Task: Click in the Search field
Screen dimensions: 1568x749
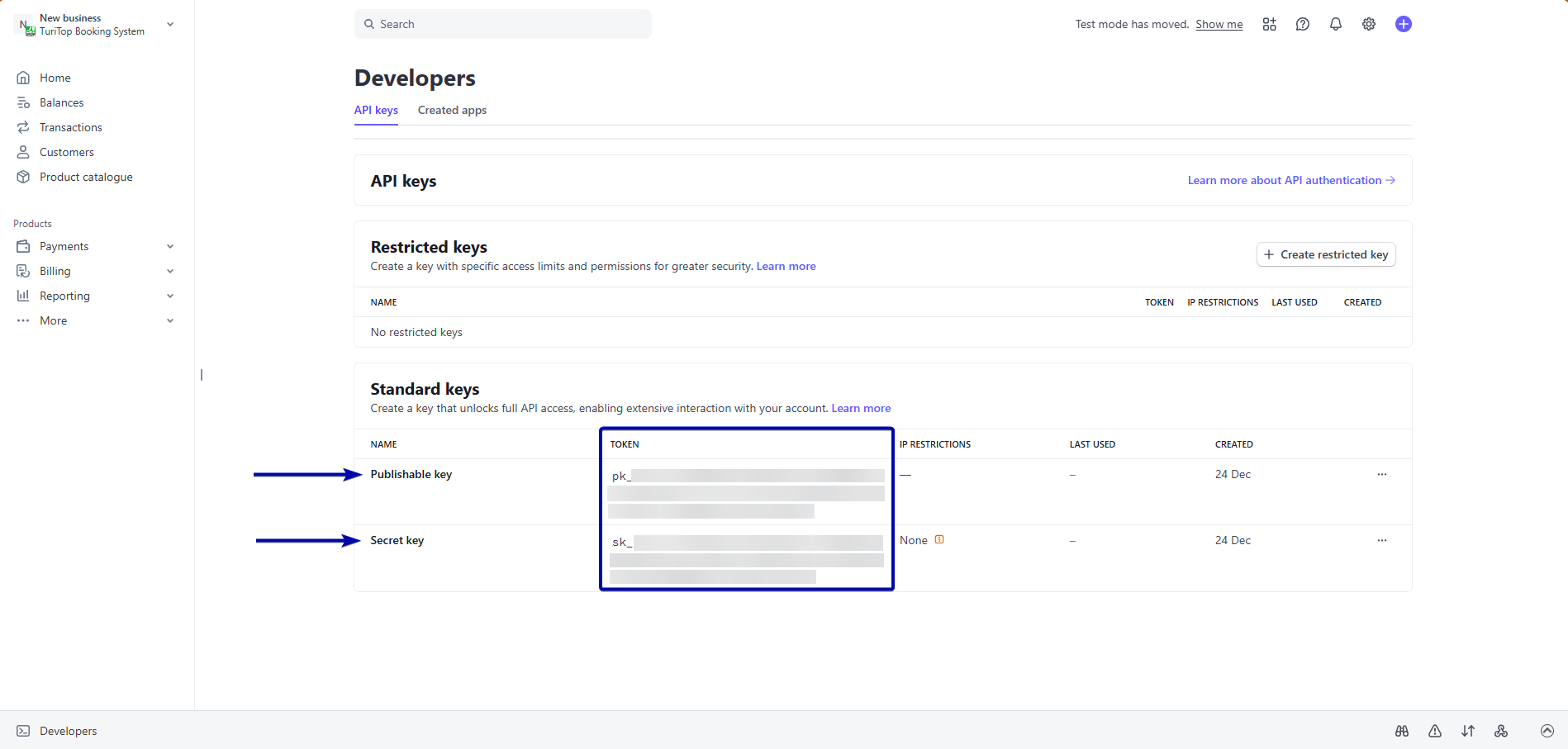Action: click(x=502, y=24)
